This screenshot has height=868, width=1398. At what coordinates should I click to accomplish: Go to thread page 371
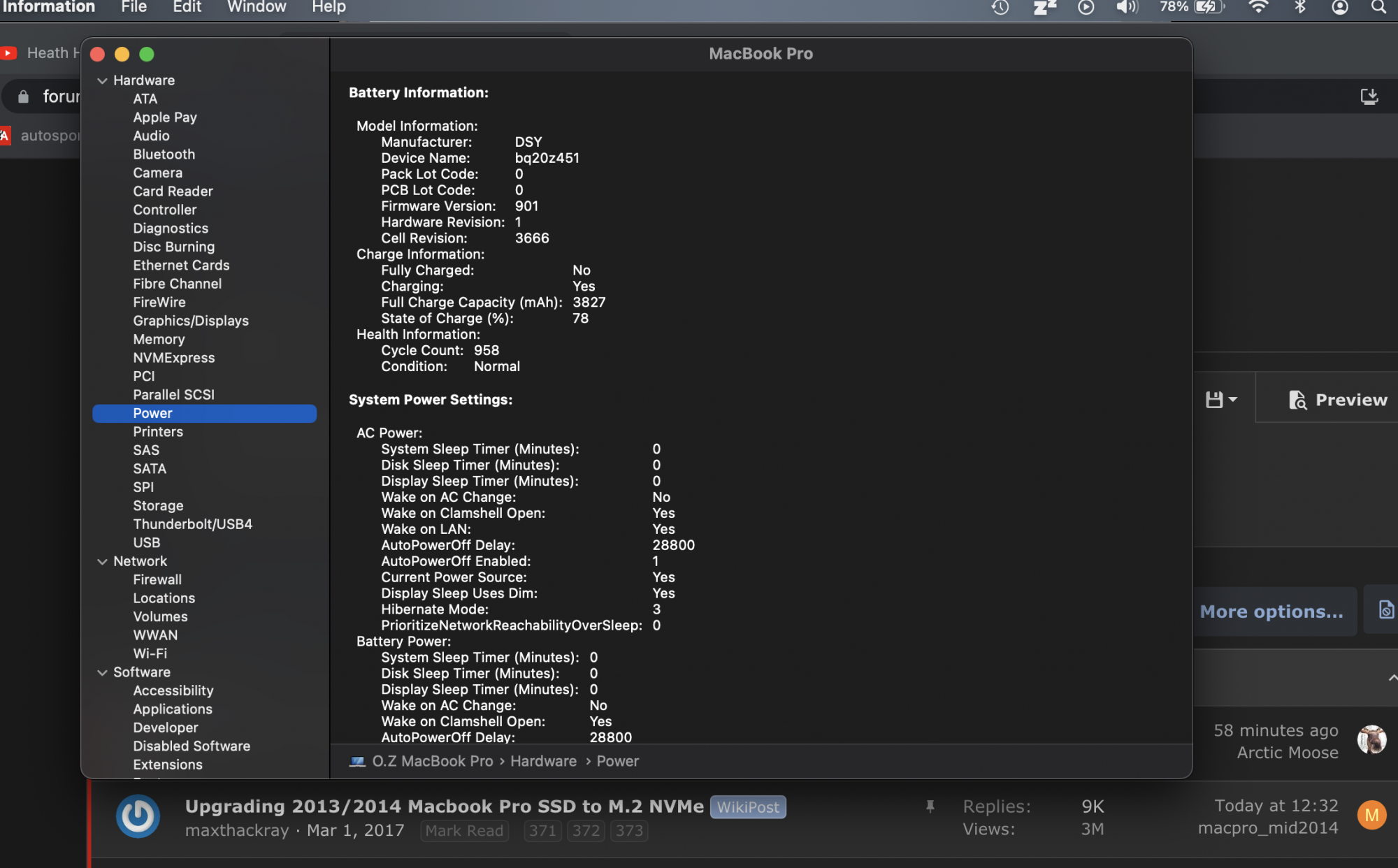tap(542, 830)
